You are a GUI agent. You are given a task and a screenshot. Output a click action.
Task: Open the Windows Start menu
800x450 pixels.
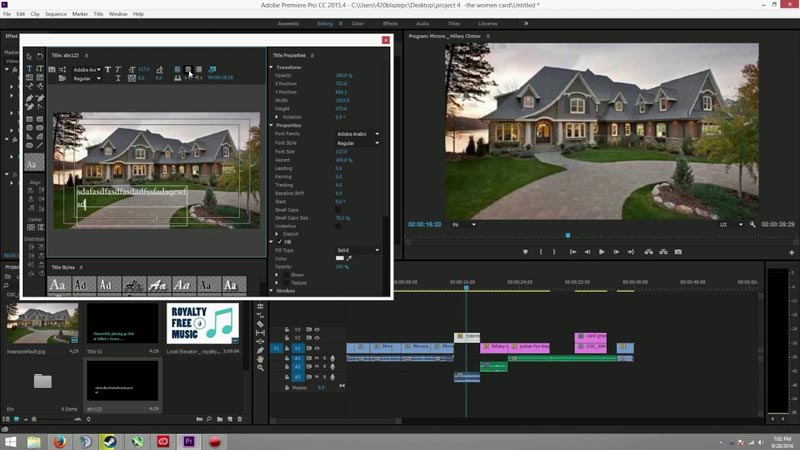click(10, 441)
